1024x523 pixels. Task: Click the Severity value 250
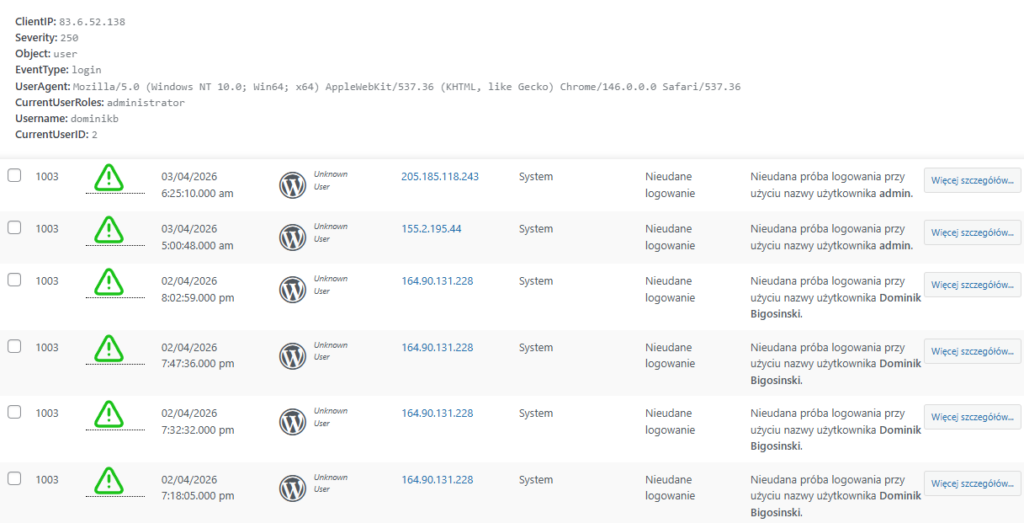[x=69, y=38]
